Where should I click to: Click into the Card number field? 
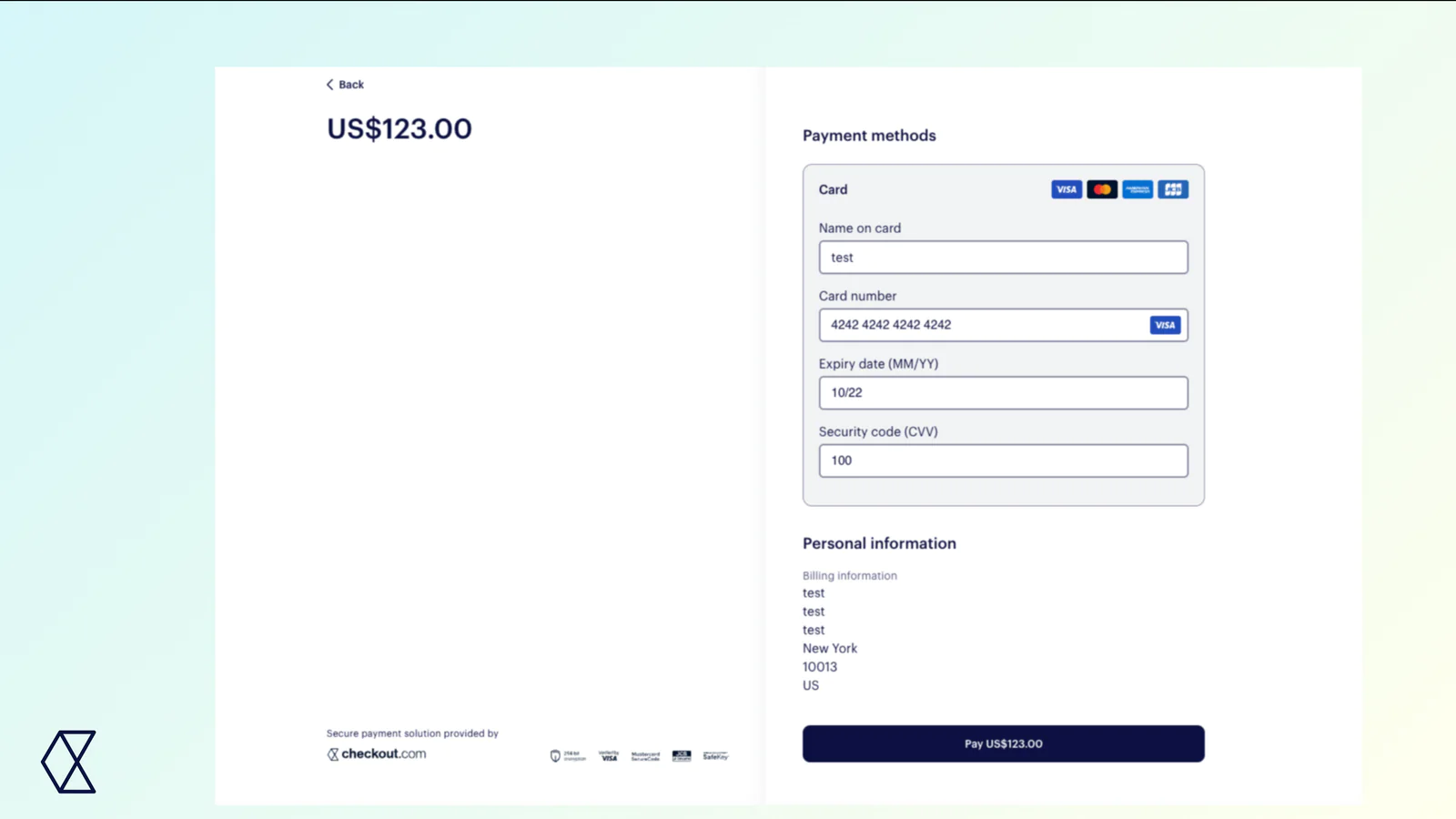tap(983, 325)
